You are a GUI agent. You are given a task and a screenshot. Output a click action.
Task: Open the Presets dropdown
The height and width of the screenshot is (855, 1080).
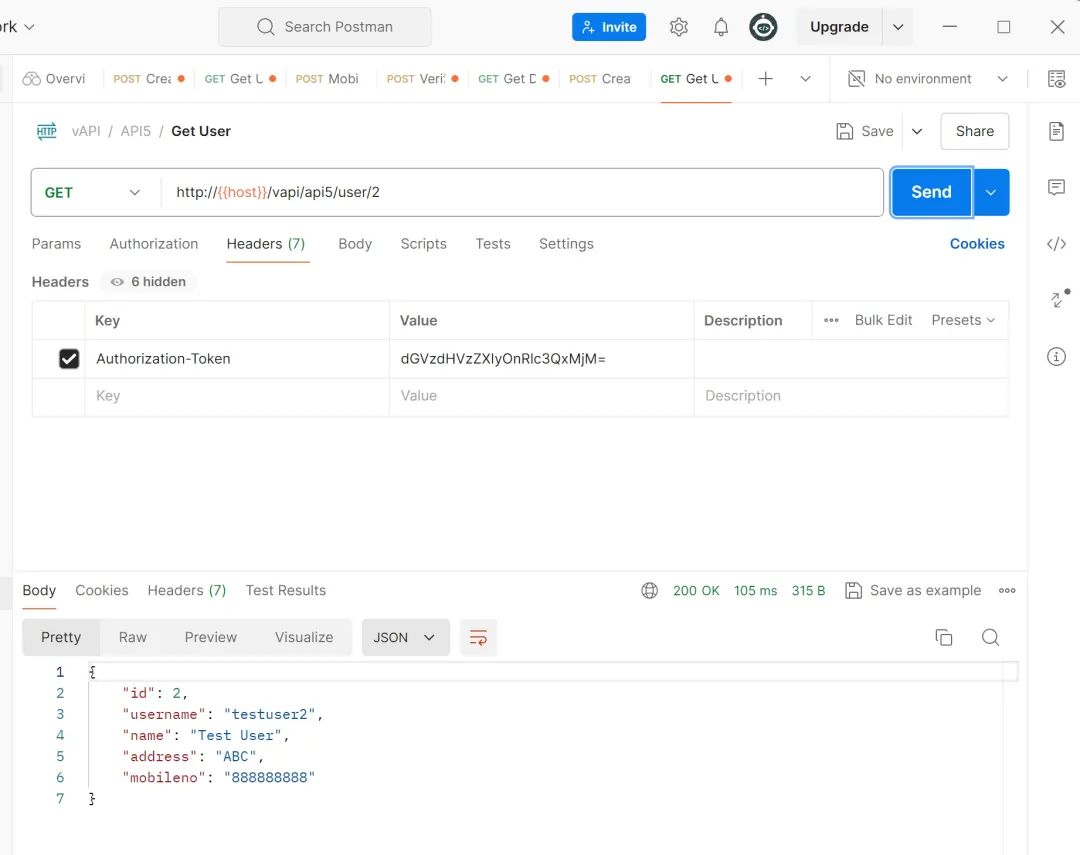963,320
